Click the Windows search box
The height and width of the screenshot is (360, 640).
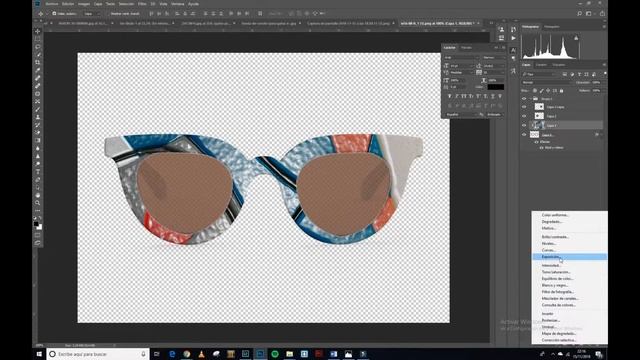pyautogui.click(x=98, y=354)
